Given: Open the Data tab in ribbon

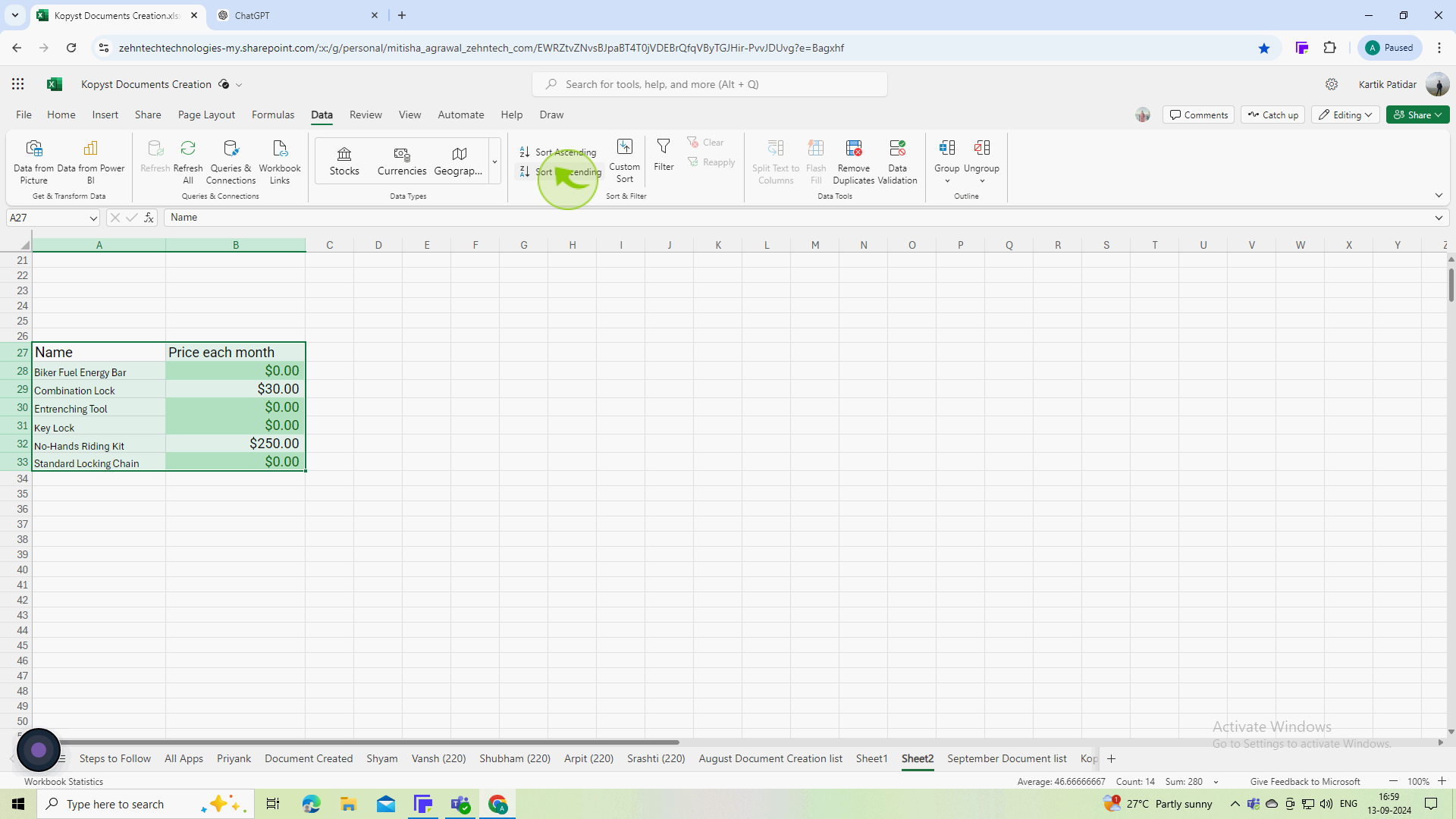Looking at the screenshot, I should pyautogui.click(x=321, y=114).
